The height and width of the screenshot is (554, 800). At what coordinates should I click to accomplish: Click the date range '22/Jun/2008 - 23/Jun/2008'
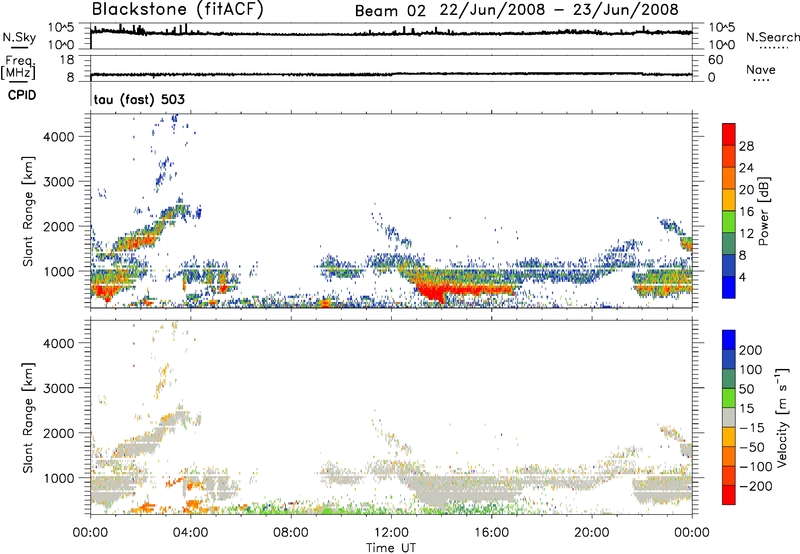[559, 10]
